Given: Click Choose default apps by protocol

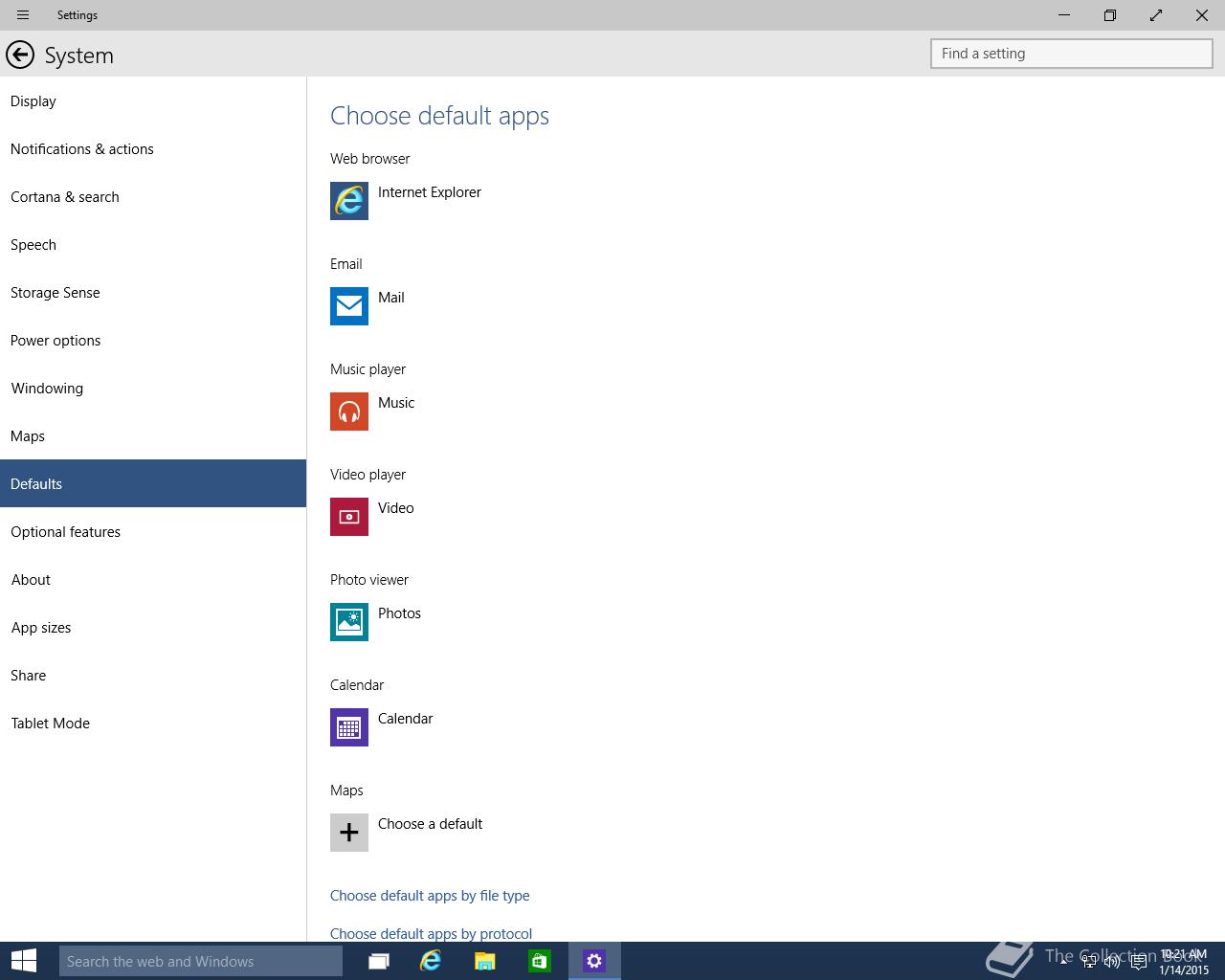Looking at the screenshot, I should pyautogui.click(x=431, y=933).
